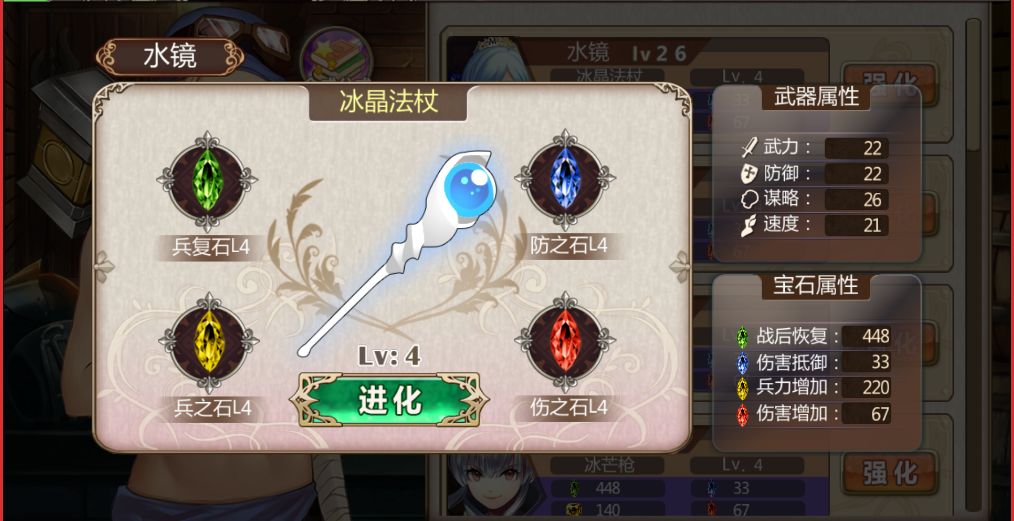Image resolution: width=1014 pixels, height=521 pixels.
Task: Click the top orange 强化 button
Action: (x=890, y=81)
